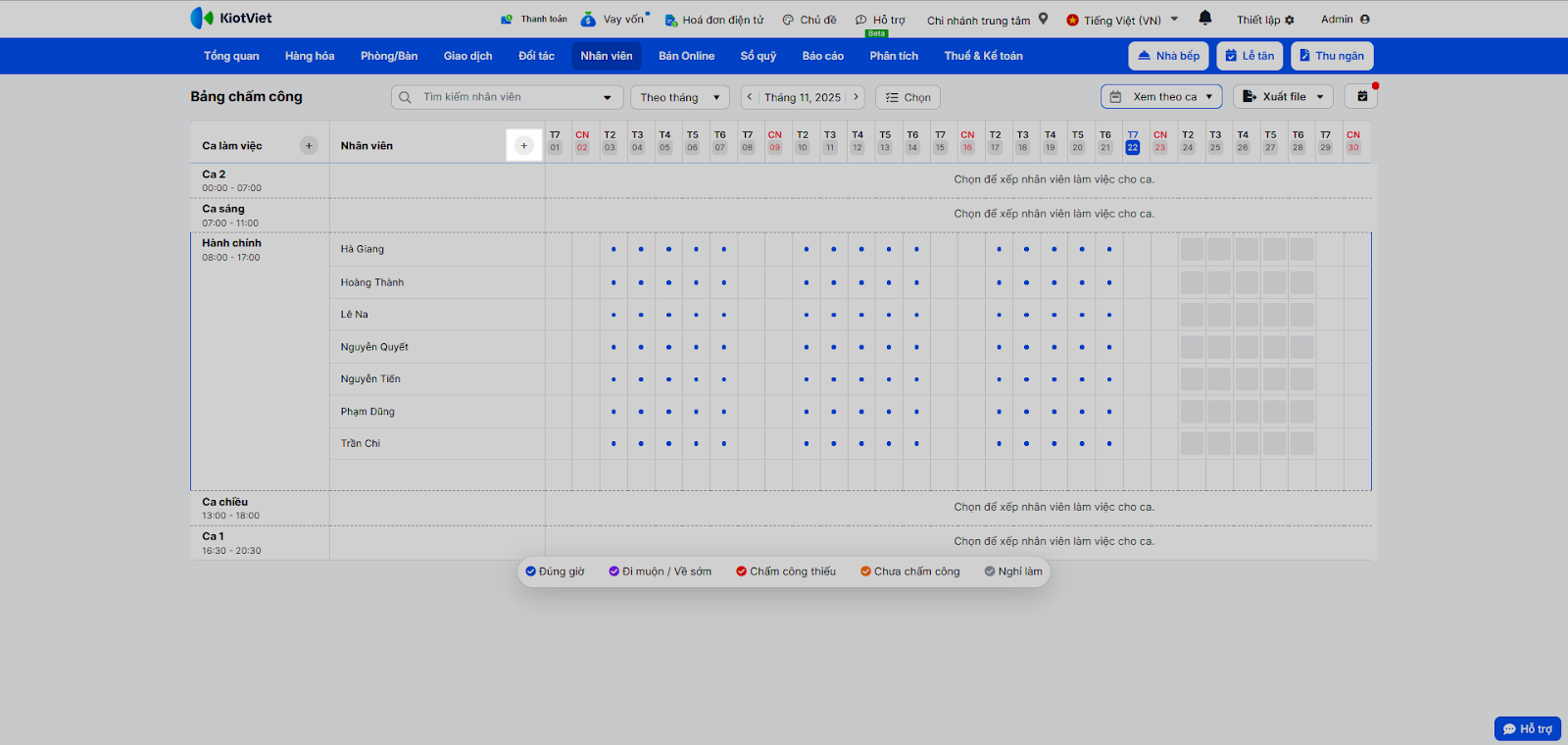The height and width of the screenshot is (745, 1568).
Task: Click employee name Hoàng Thành
Action: tap(372, 282)
